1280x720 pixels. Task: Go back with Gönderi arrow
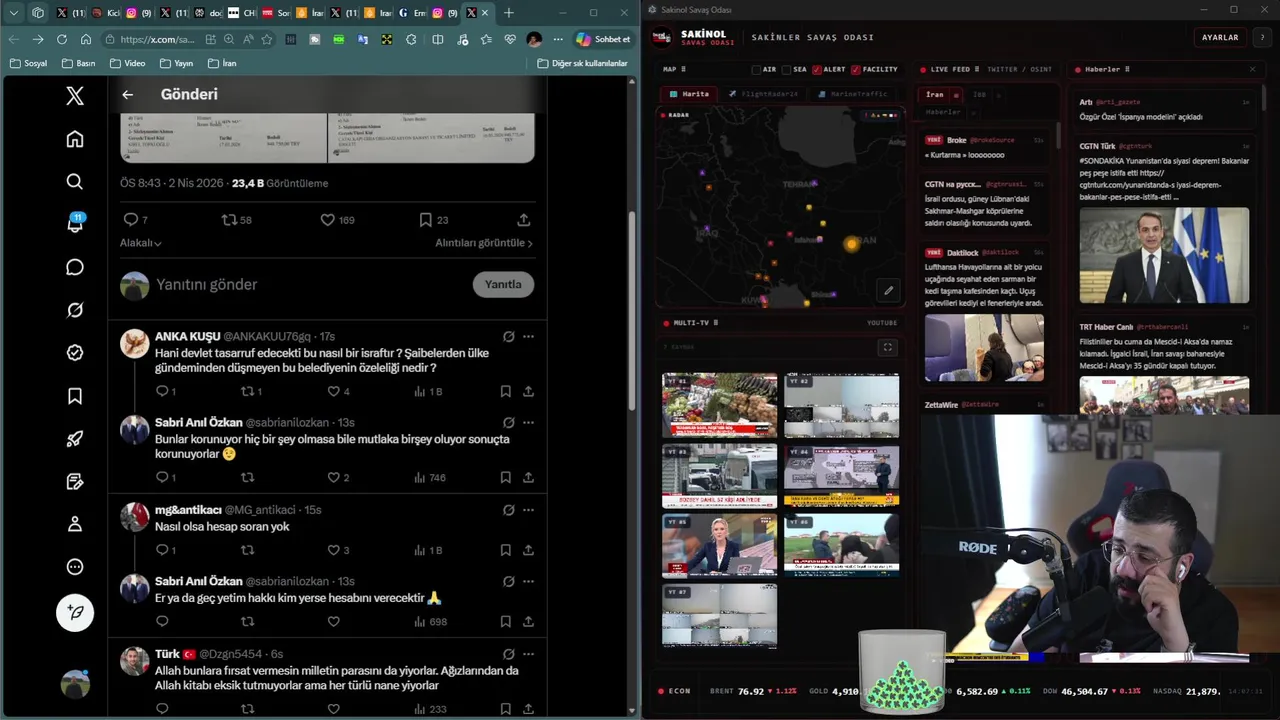coord(127,94)
